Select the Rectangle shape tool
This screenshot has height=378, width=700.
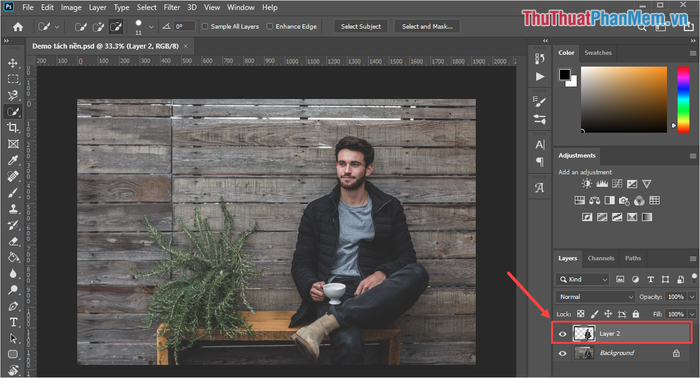(13, 354)
